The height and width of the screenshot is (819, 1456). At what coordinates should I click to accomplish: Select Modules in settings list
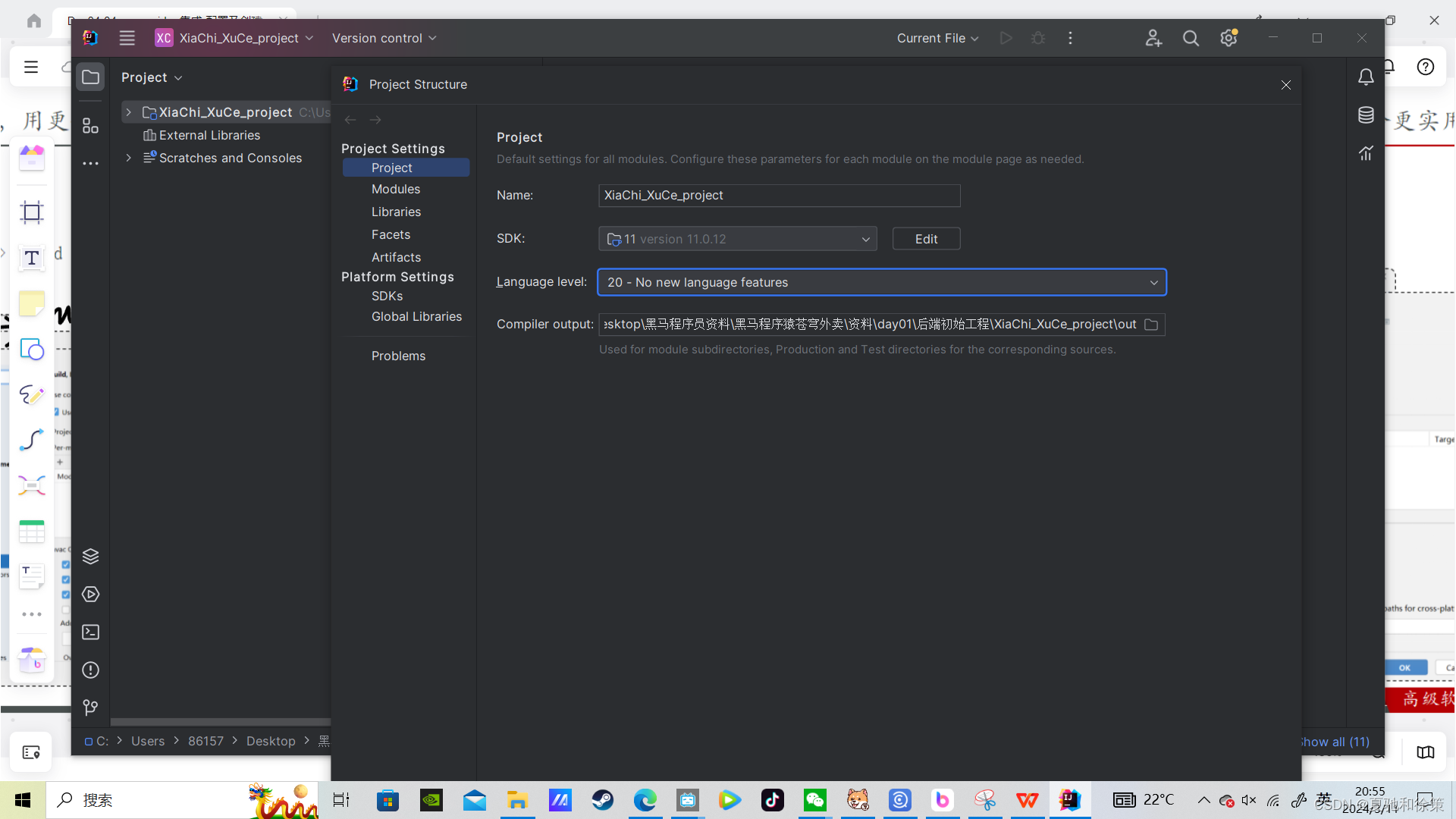click(x=395, y=189)
